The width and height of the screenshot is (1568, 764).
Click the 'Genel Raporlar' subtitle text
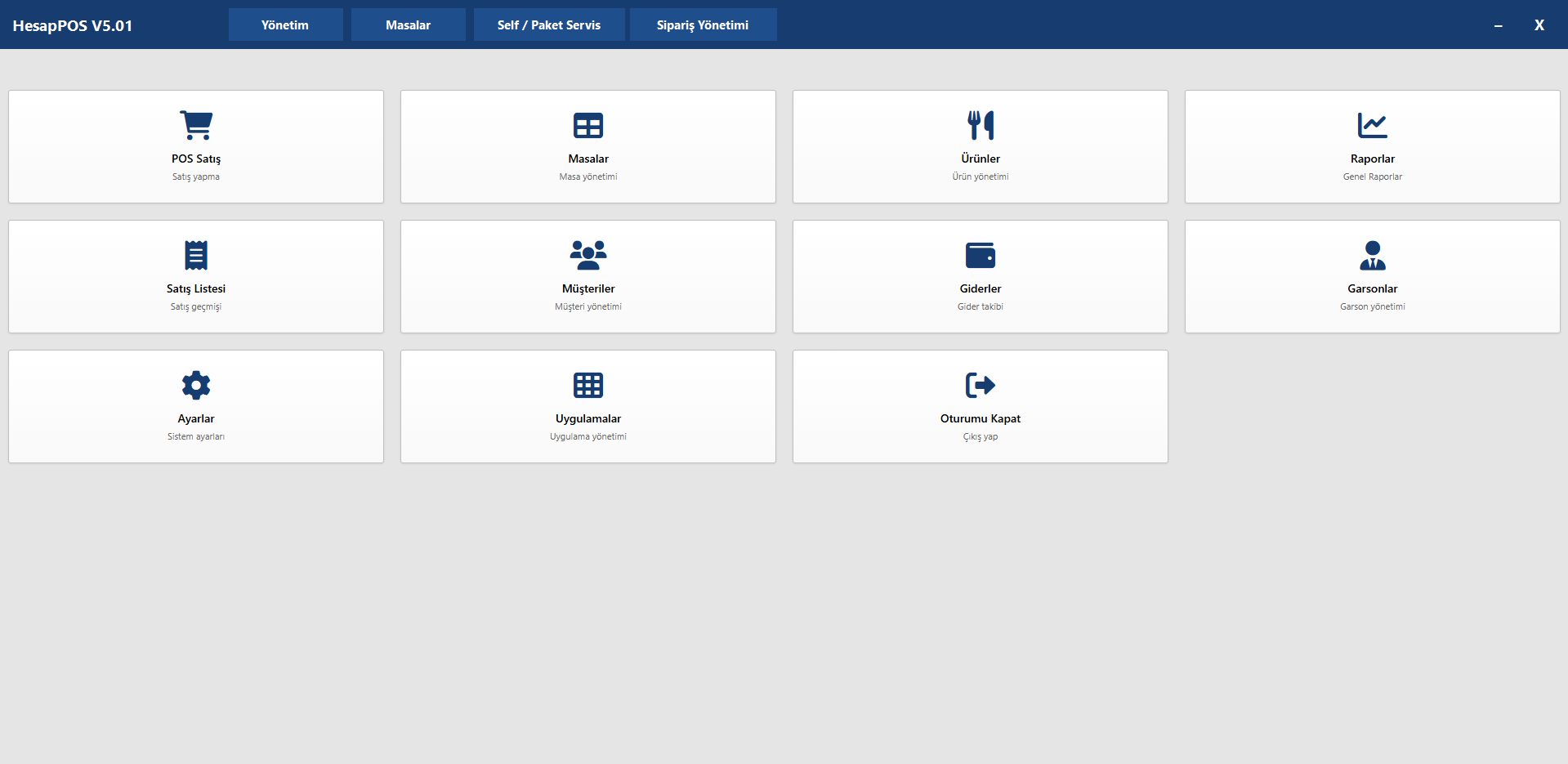point(1373,176)
